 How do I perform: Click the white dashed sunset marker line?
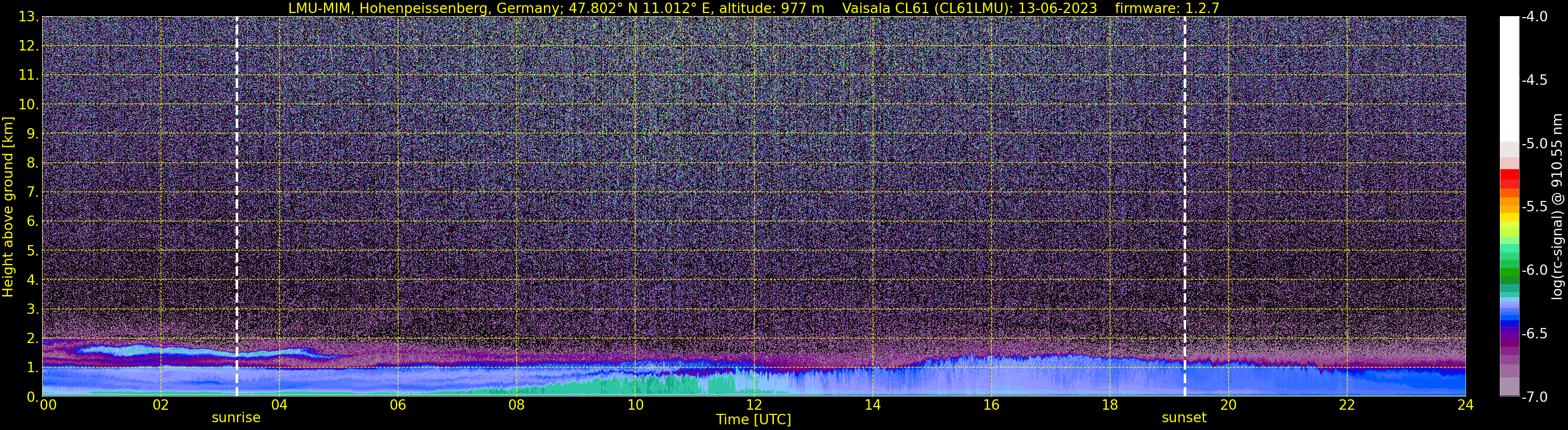click(x=1185, y=207)
